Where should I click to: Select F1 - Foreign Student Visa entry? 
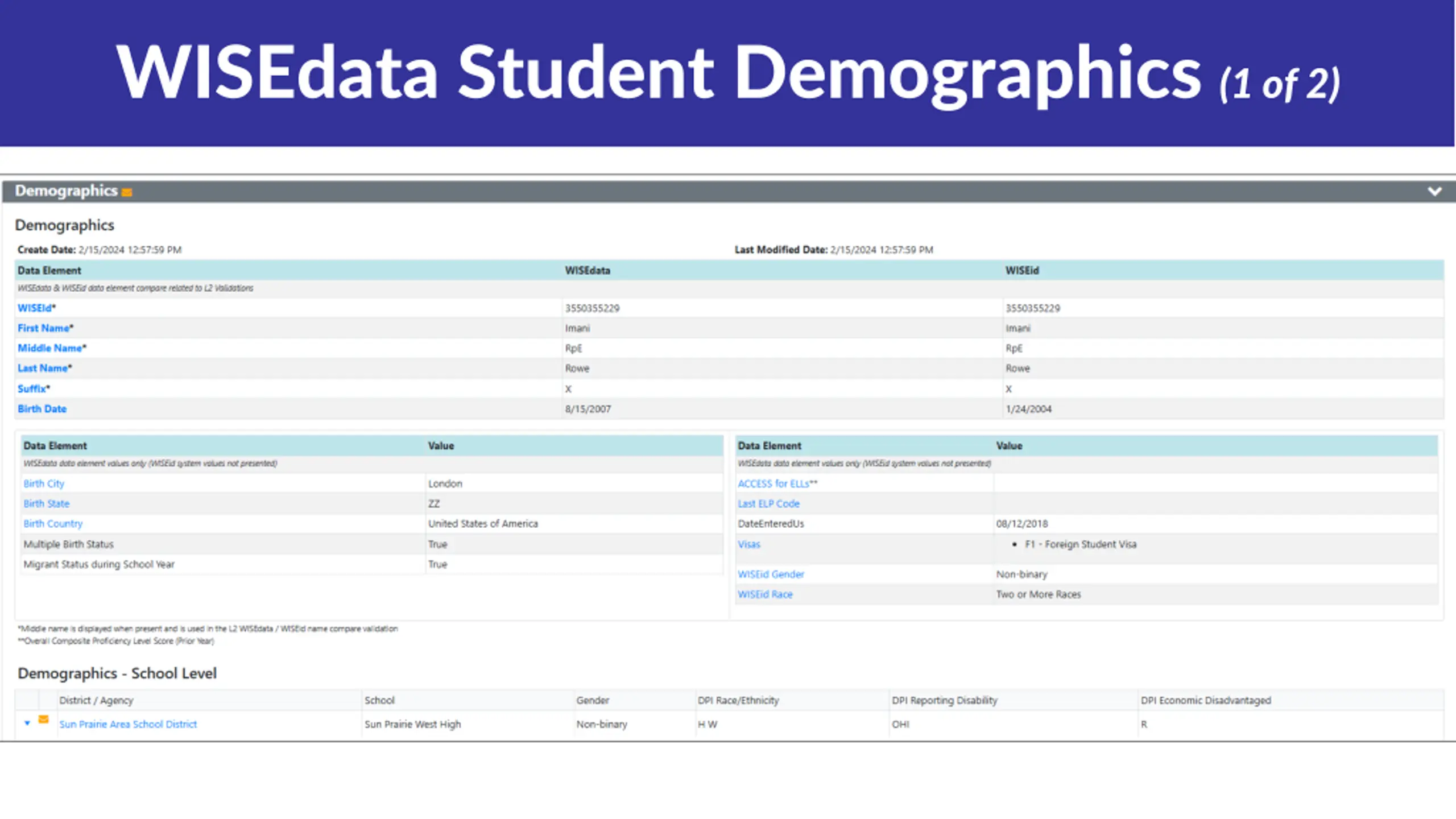[x=1081, y=544]
